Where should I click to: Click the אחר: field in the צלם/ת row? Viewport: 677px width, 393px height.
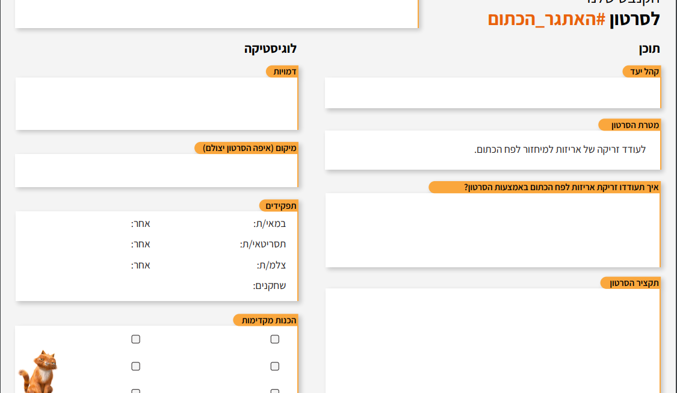click(76, 265)
